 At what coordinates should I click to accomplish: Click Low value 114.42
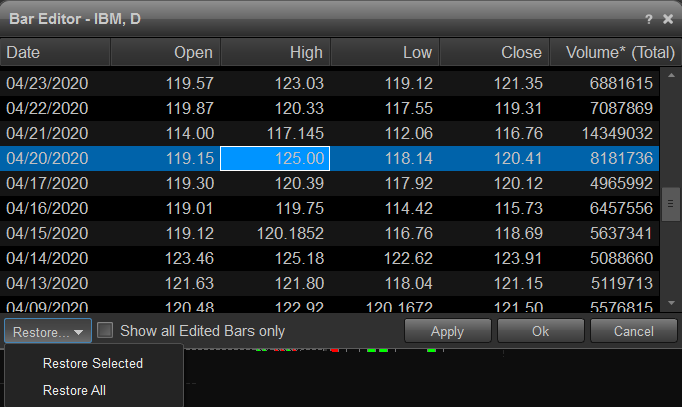(409, 208)
